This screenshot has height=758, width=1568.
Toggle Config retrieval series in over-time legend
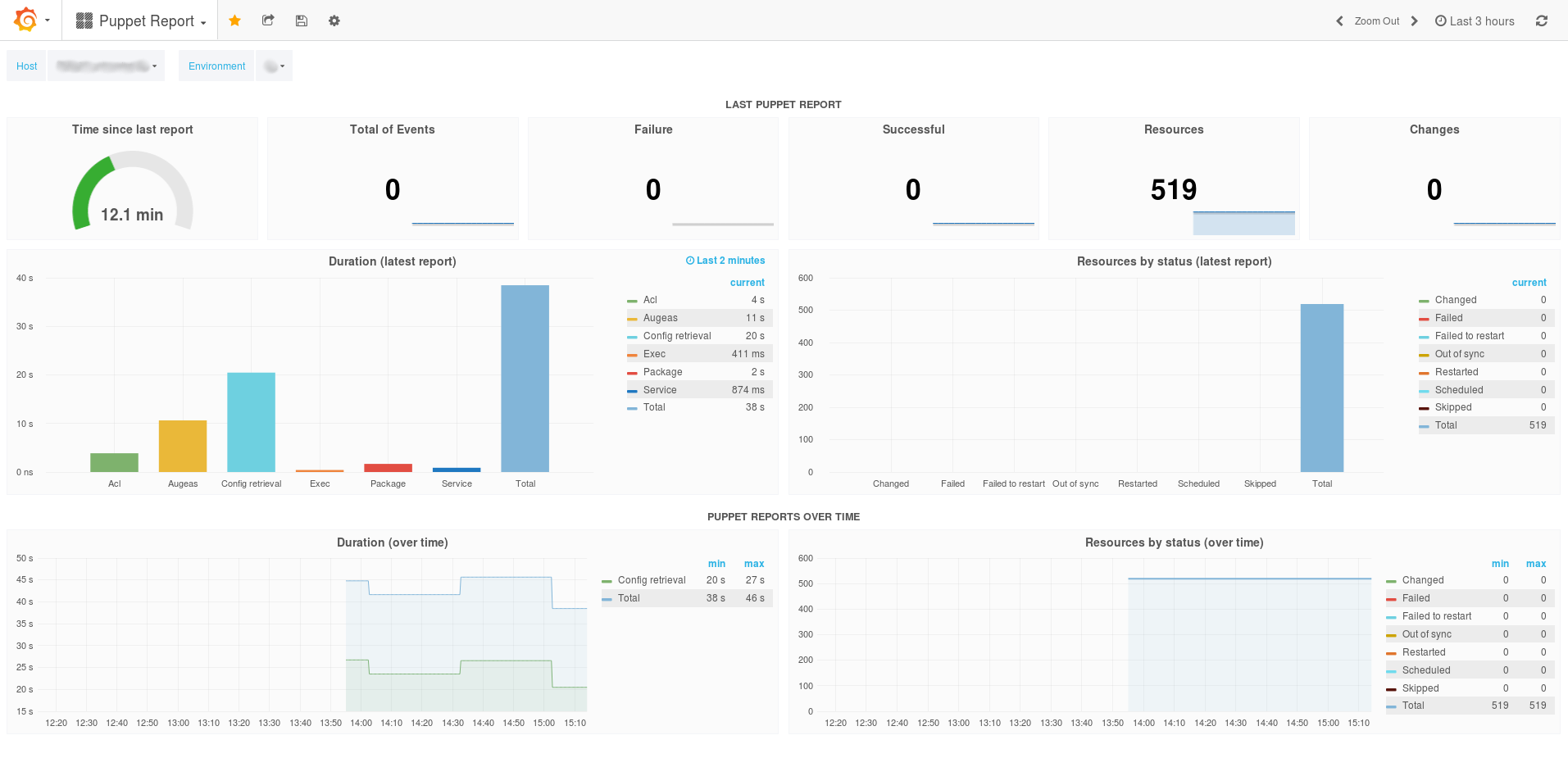coord(652,580)
